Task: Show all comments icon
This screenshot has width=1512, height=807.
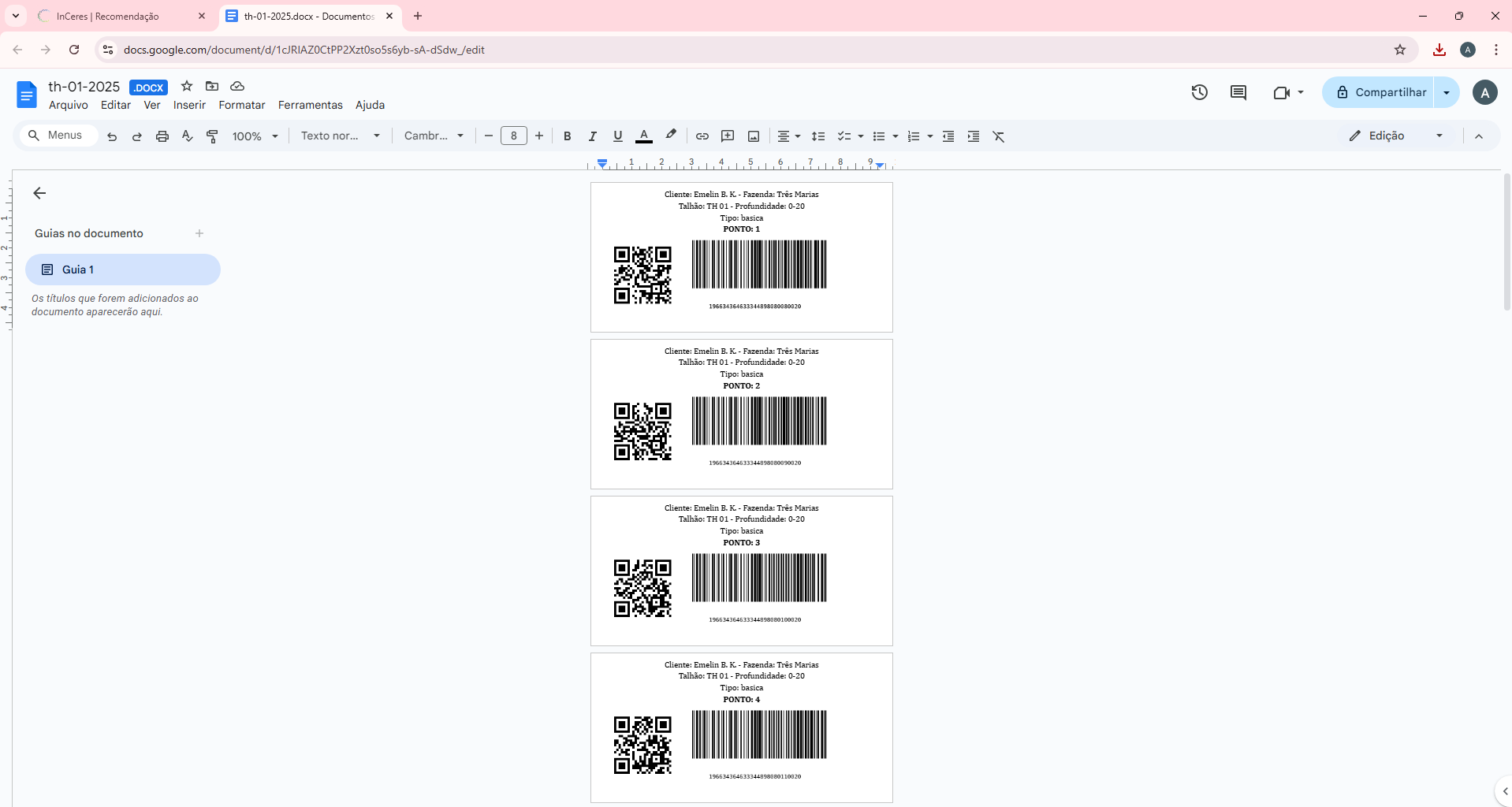Action: [x=1238, y=92]
